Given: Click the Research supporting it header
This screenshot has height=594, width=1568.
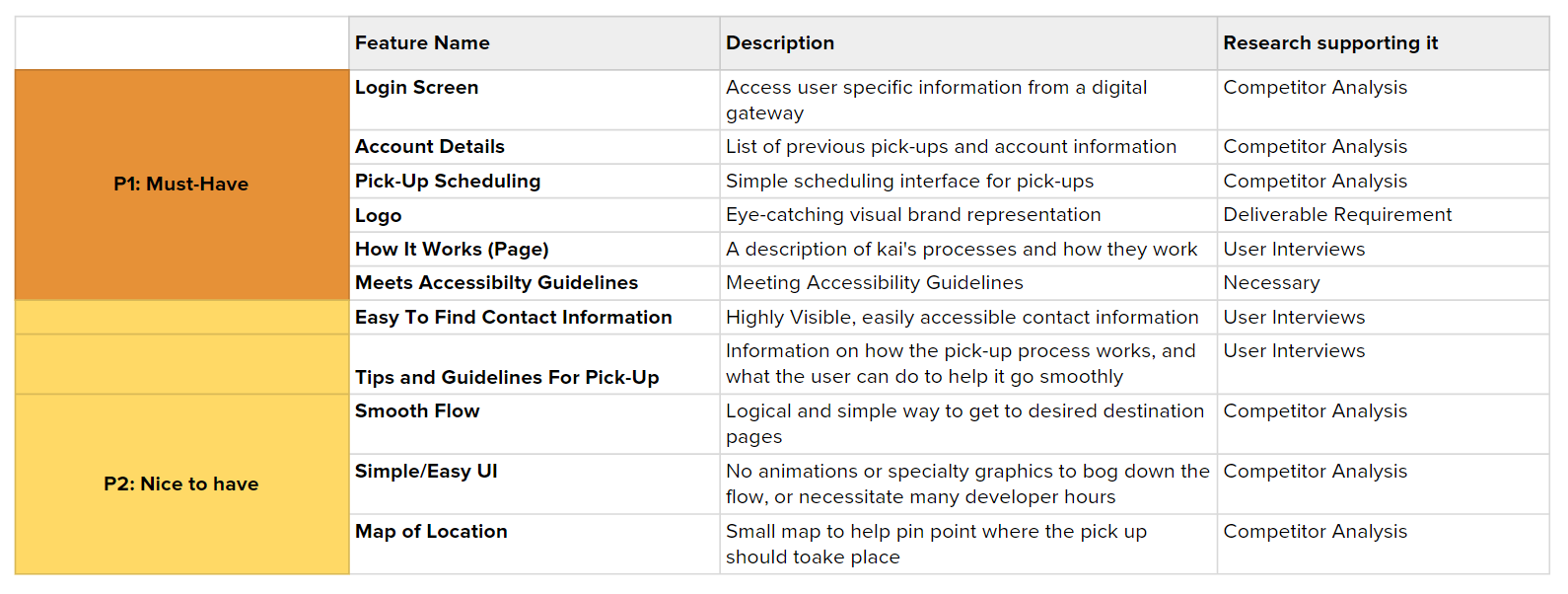Looking at the screenshot, I should point(1383,43).
